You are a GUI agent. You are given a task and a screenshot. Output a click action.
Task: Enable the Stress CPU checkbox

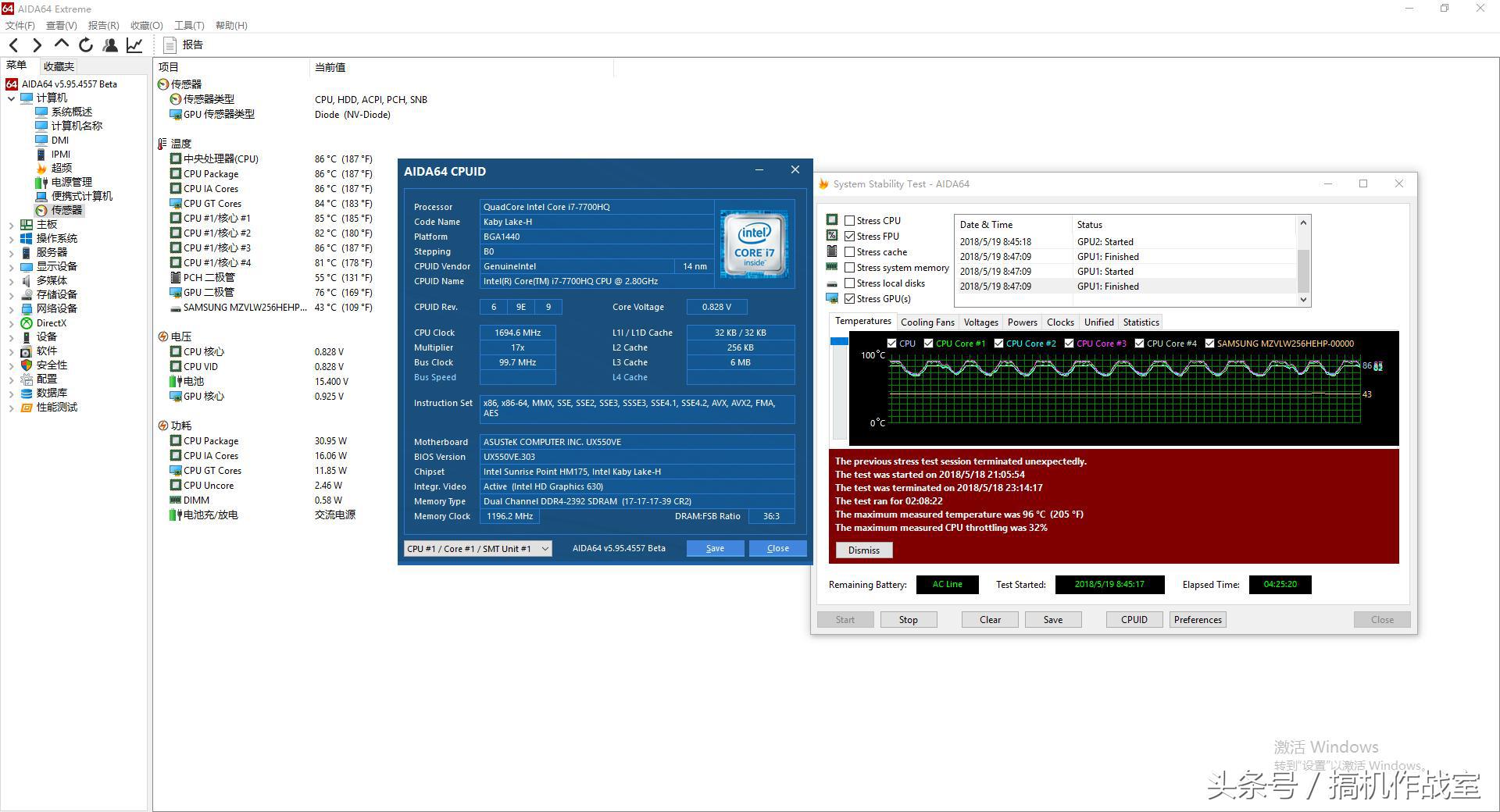[x=850, y=221]
